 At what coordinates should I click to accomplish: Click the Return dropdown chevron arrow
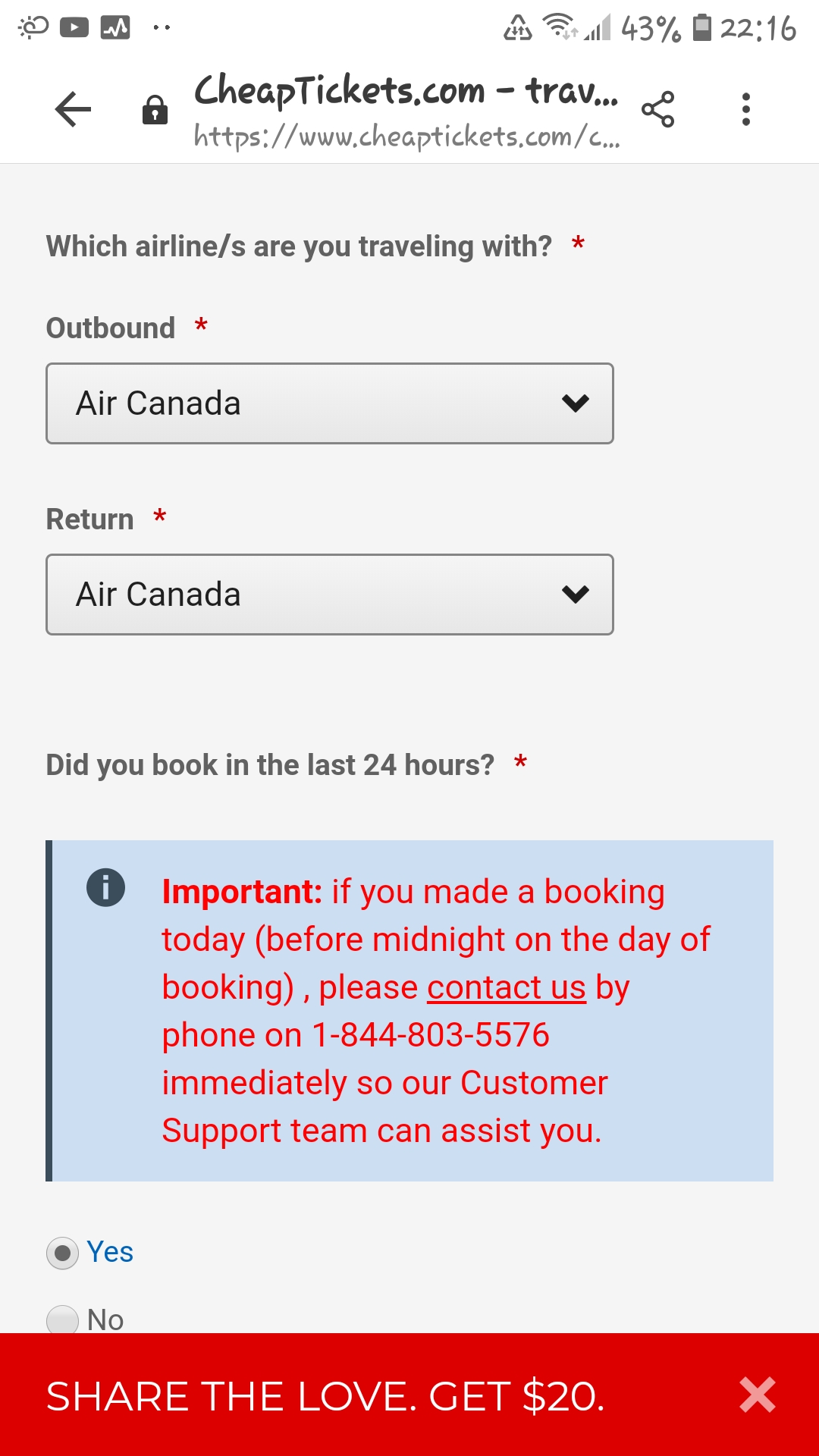click(x=576, y=595)
